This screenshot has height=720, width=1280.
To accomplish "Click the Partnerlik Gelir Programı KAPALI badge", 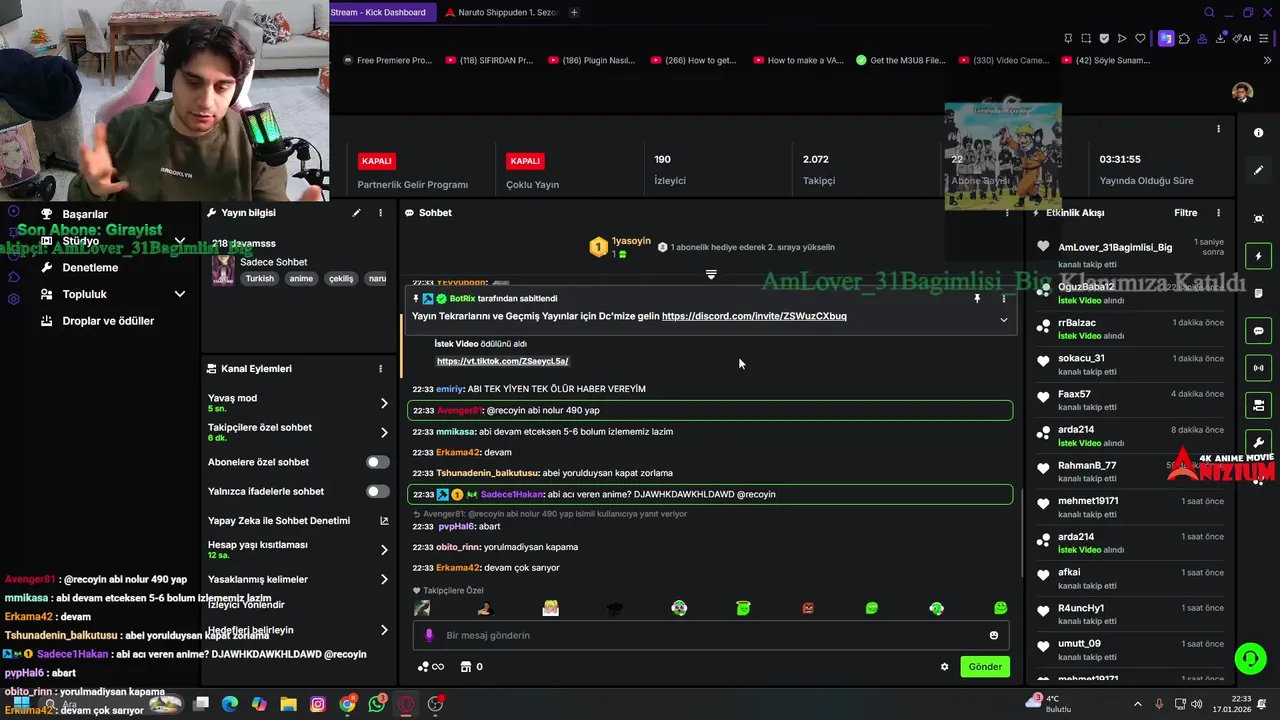I will coord(377,160).
